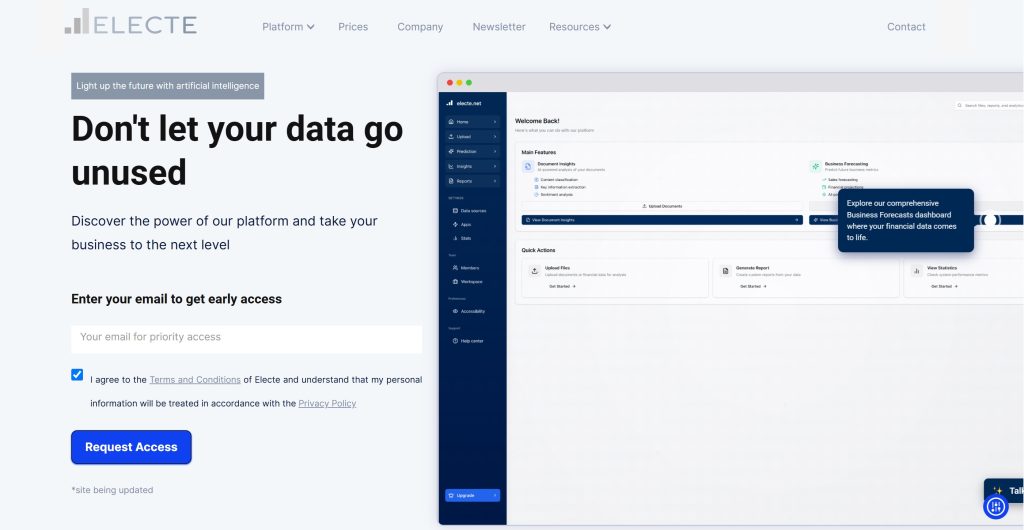Screen dimensions: 1024x530
Task: Open the Prices page from navigation
Action: click(353, 27)
